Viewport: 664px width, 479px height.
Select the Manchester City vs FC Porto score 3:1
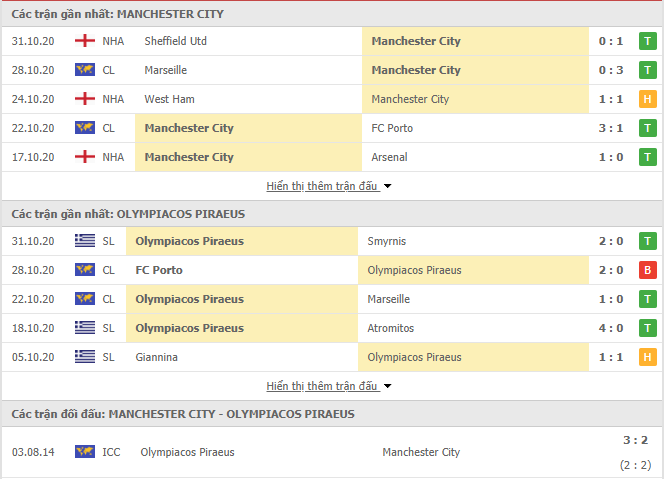pos(611,128)
